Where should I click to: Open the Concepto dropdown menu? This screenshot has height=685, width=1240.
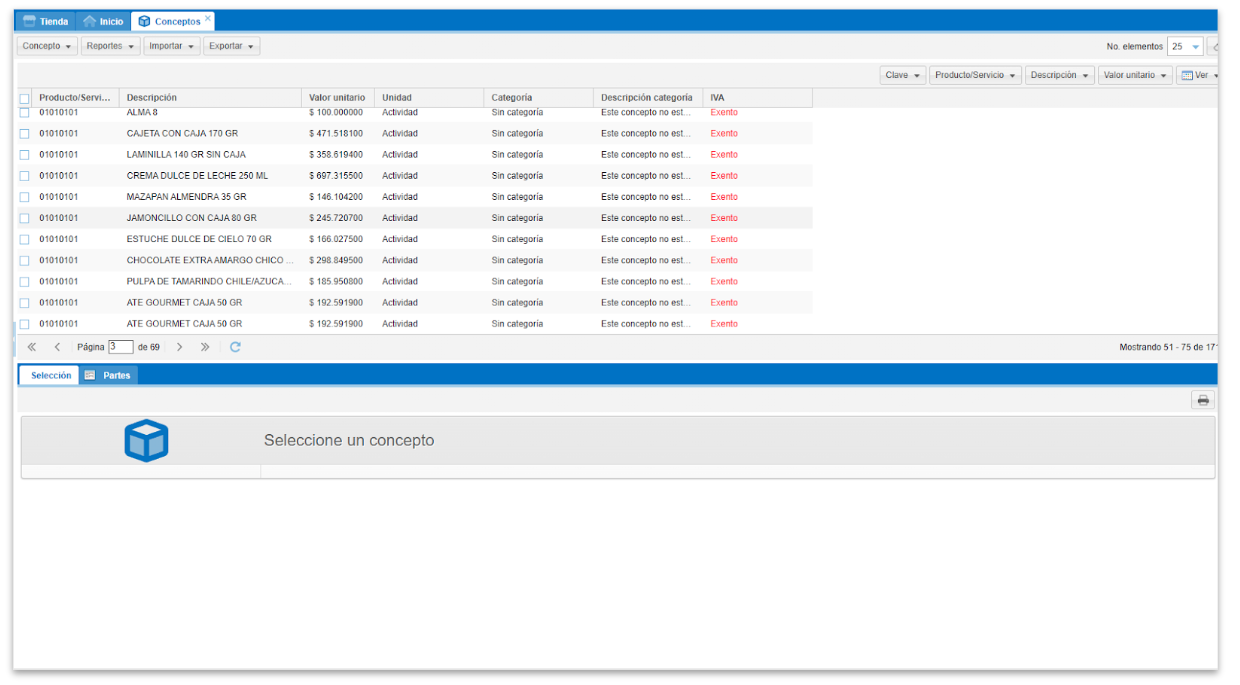click(48, 46)
